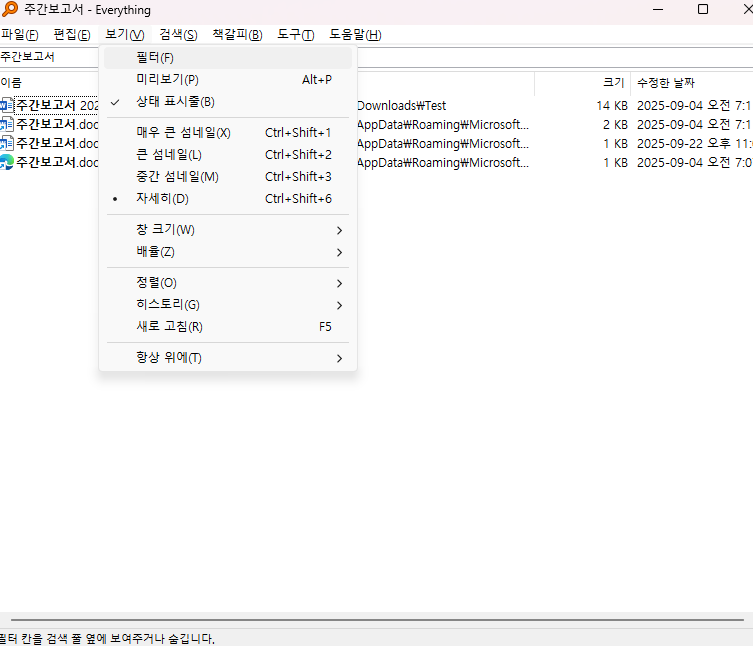Select date 2025-09-04 오전 7:0 cell

pos(694,163)
